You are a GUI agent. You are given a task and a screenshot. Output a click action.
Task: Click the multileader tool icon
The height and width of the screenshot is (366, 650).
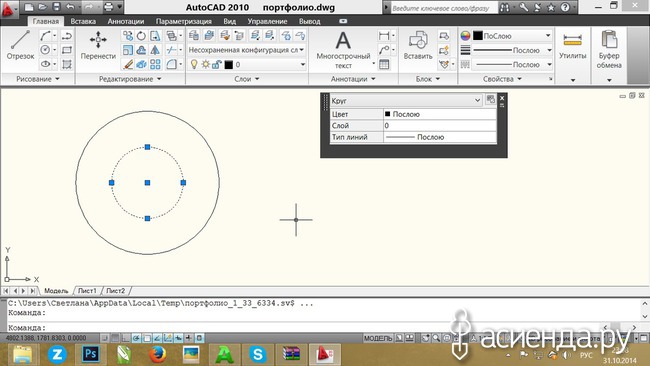[x=384, y=50]
